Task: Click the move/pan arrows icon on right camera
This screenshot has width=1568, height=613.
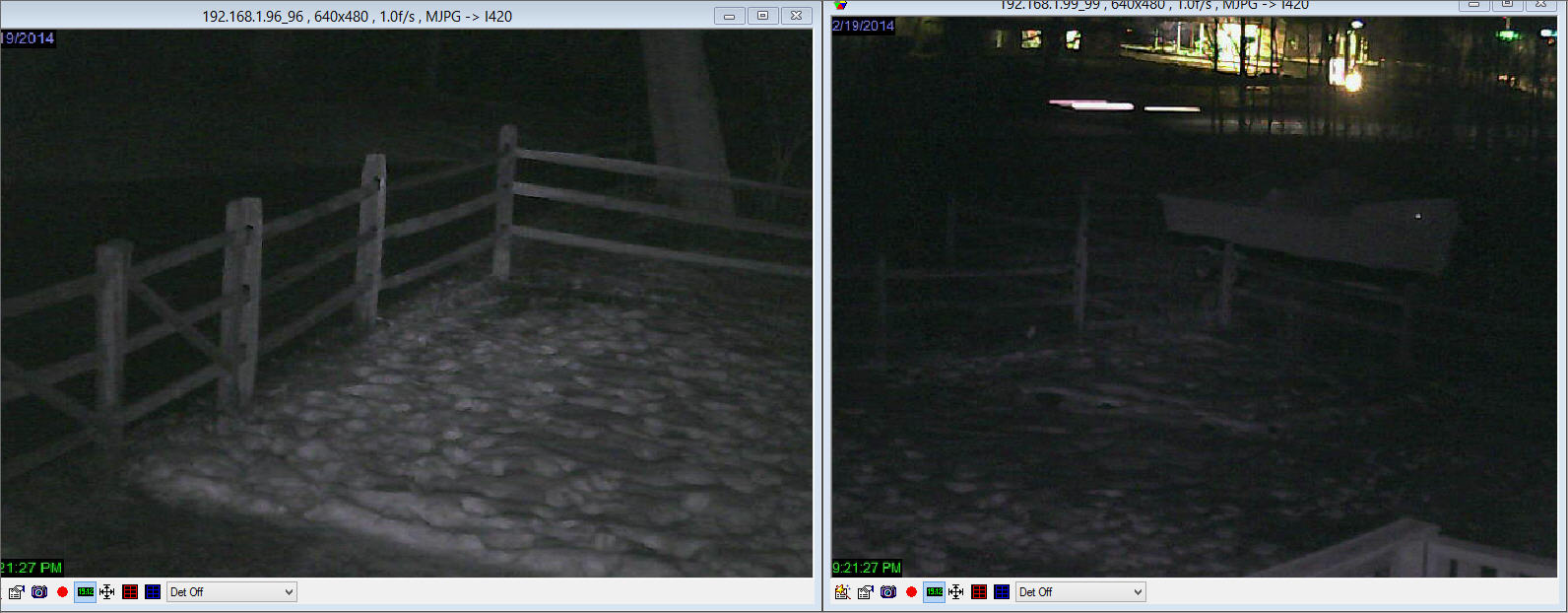Action: (956, 592)
